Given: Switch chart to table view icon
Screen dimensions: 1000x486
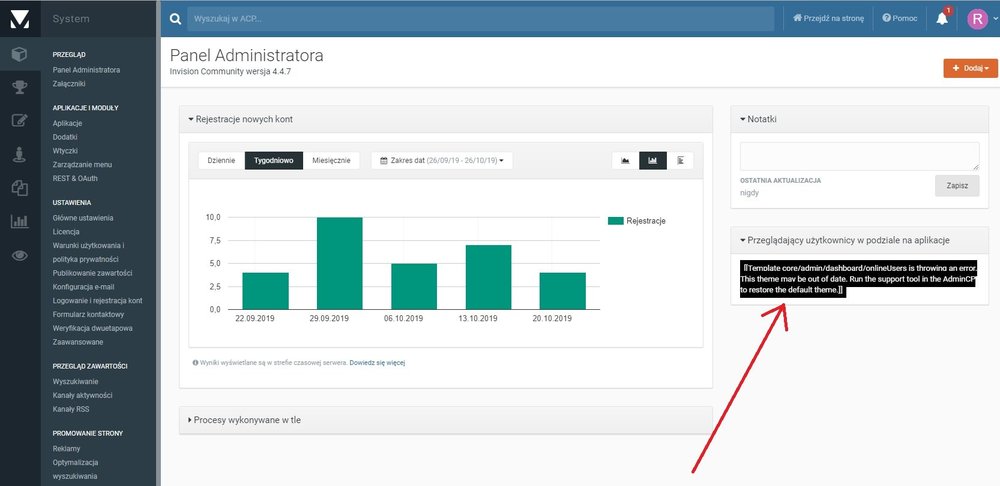Looking at the screenshot, I should 680,160.
